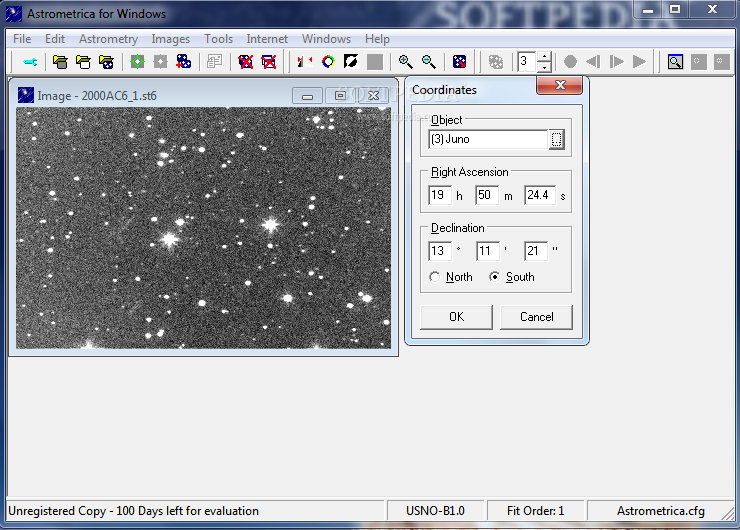Open the Edit menu
Viewport: 740px width, 530px height.
tap(55, 39)
